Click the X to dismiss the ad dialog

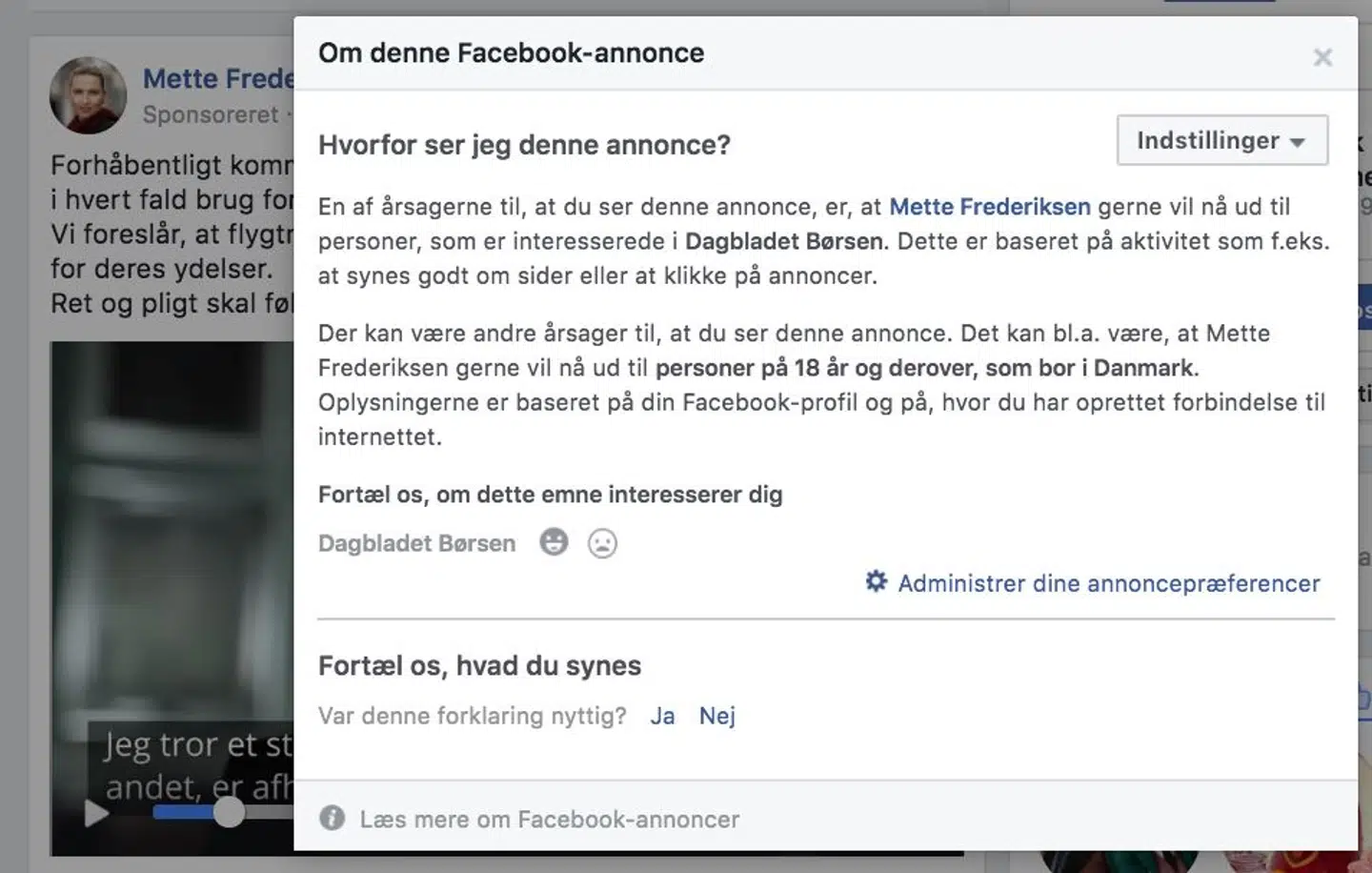coord(1323,56)
